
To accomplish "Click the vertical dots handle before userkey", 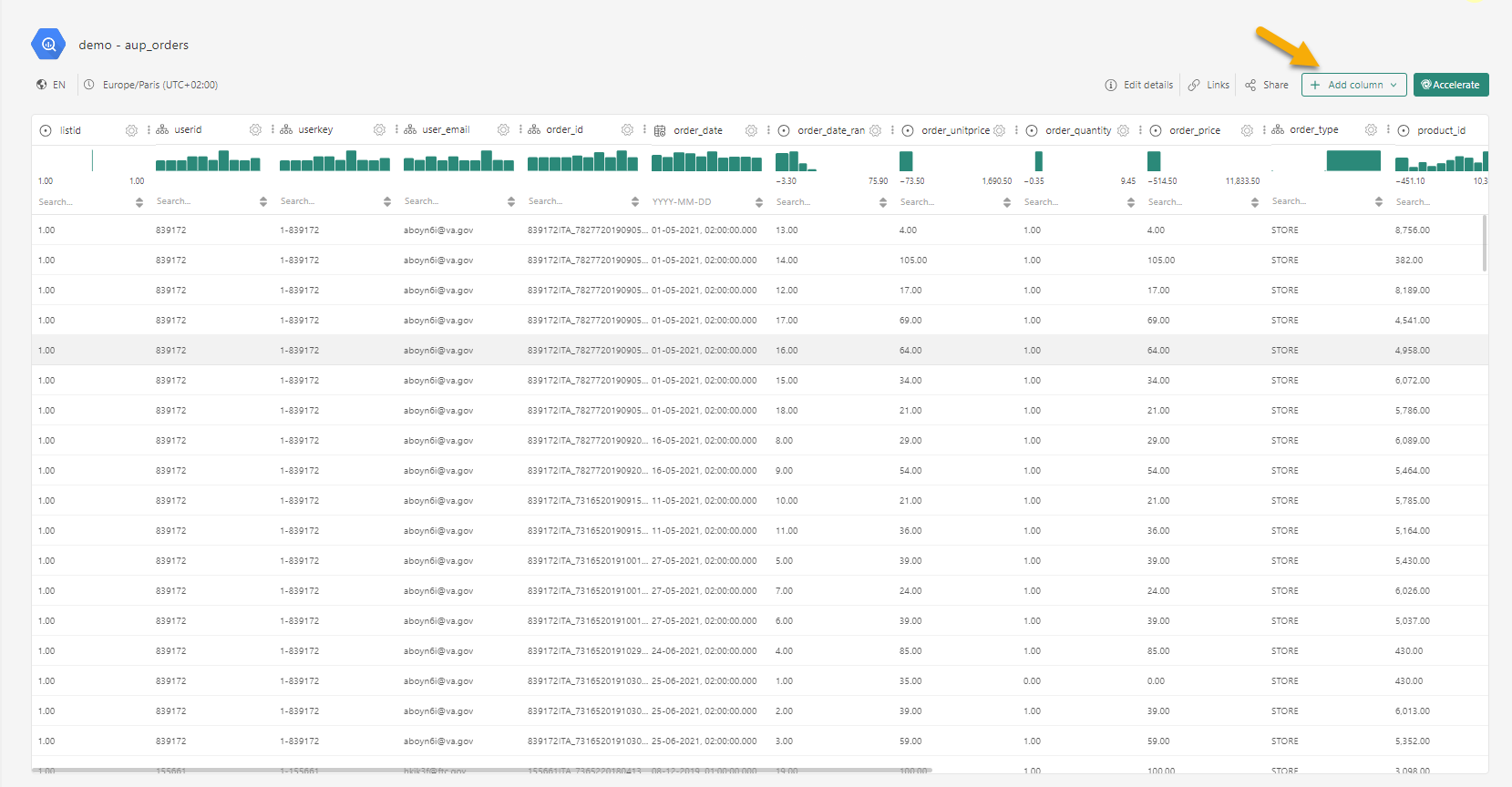I will pos(273,129).
